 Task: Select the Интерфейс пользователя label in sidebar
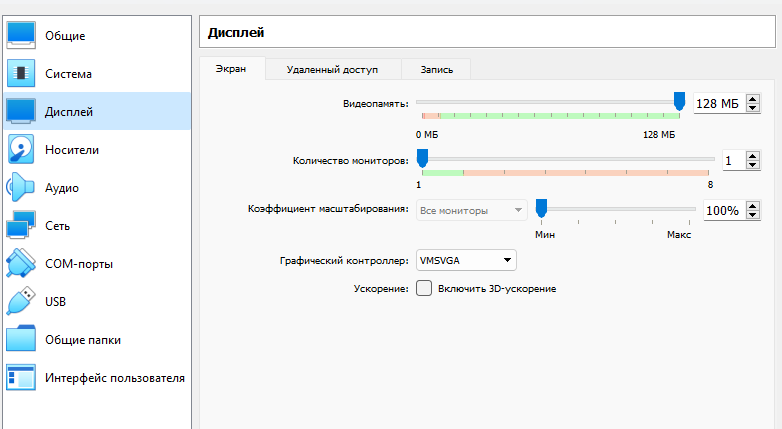pos(115,378)
